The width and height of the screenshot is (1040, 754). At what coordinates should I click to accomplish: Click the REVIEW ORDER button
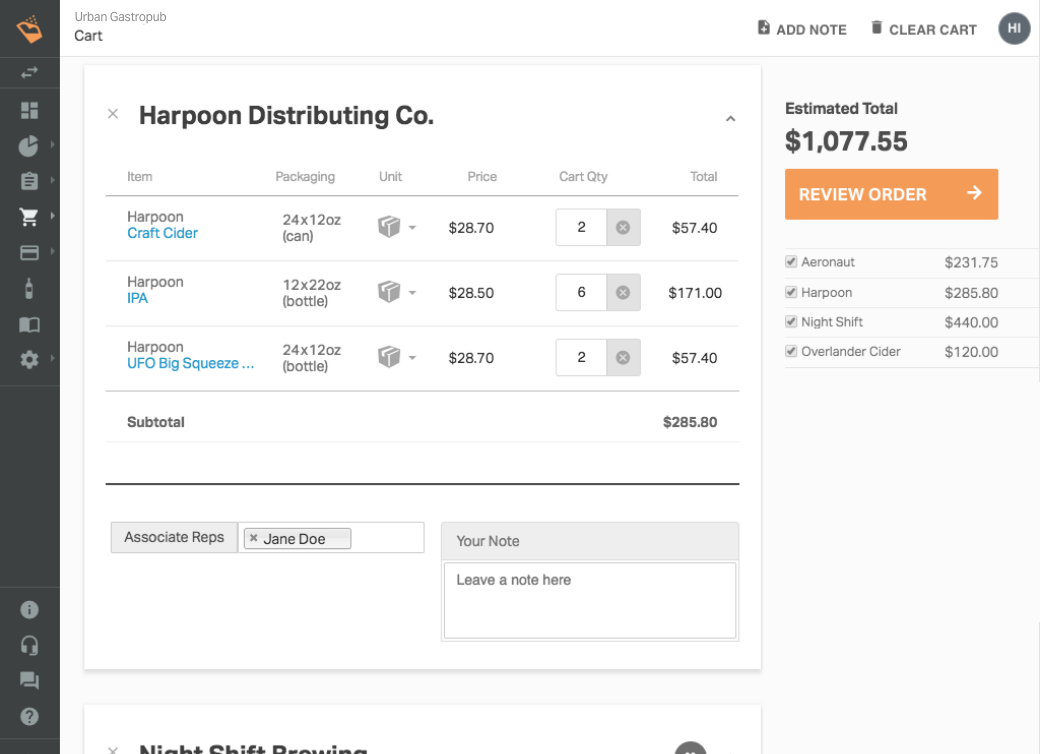[891, 194]
